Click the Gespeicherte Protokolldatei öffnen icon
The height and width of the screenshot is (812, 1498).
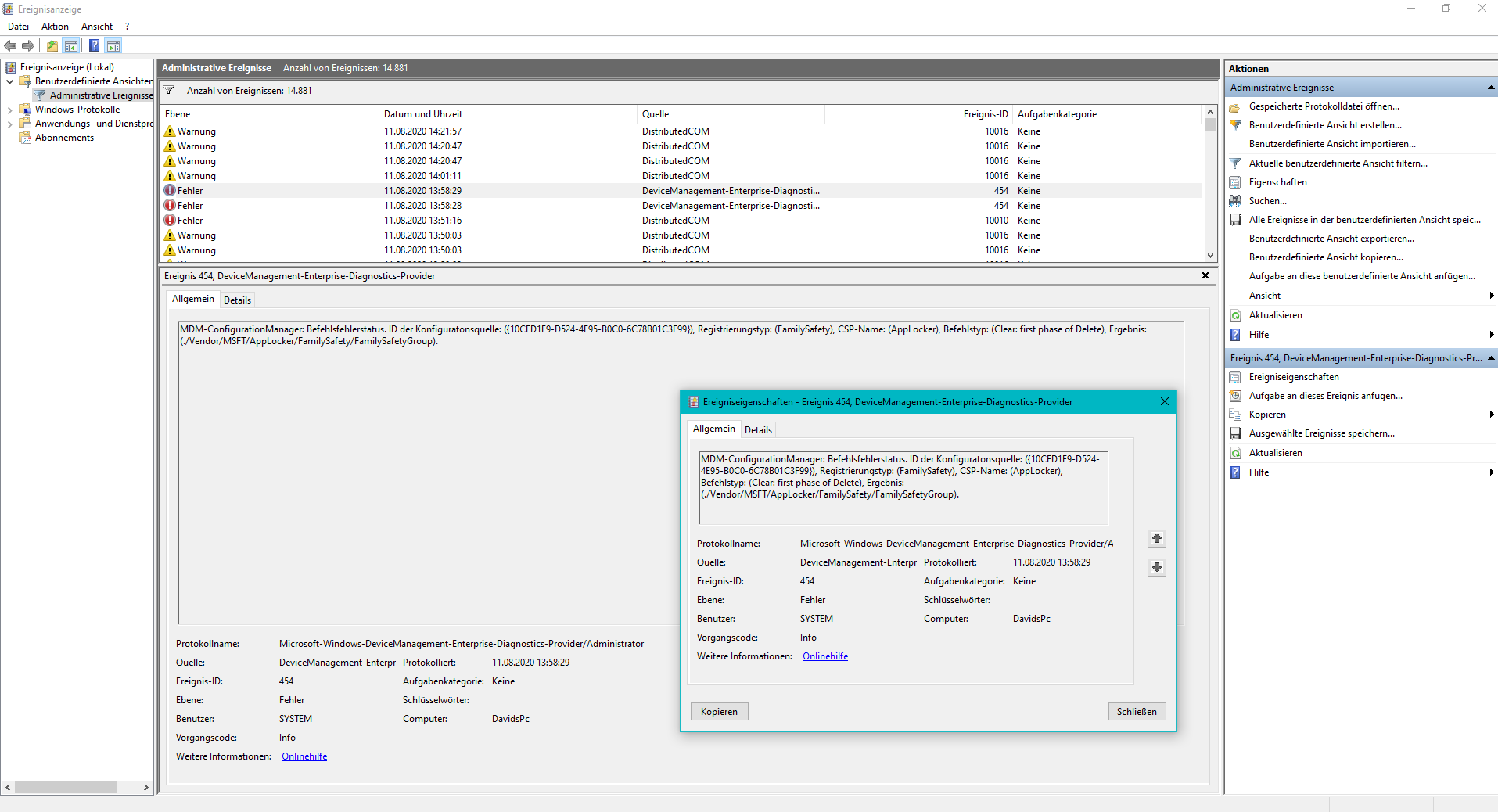point(1235,106)
